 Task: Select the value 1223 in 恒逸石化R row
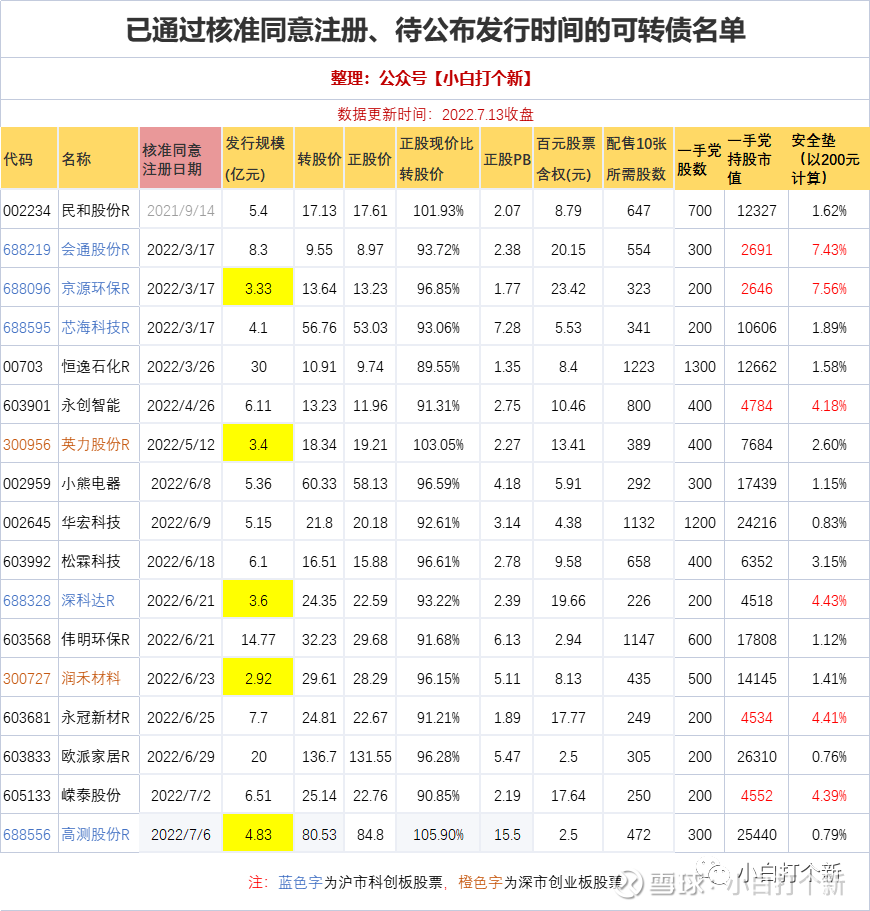click(x=638, y=367)
